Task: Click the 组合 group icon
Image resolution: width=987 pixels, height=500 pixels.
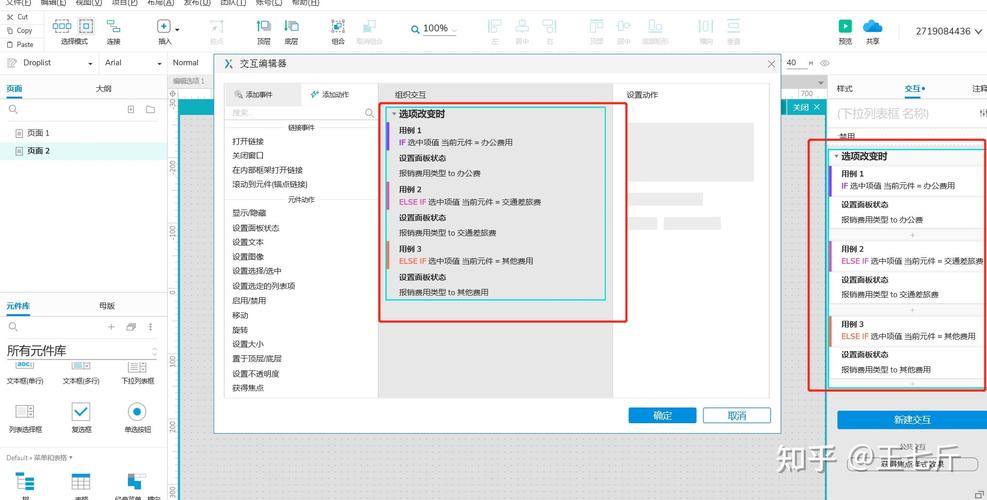Action: coord(338,26)
